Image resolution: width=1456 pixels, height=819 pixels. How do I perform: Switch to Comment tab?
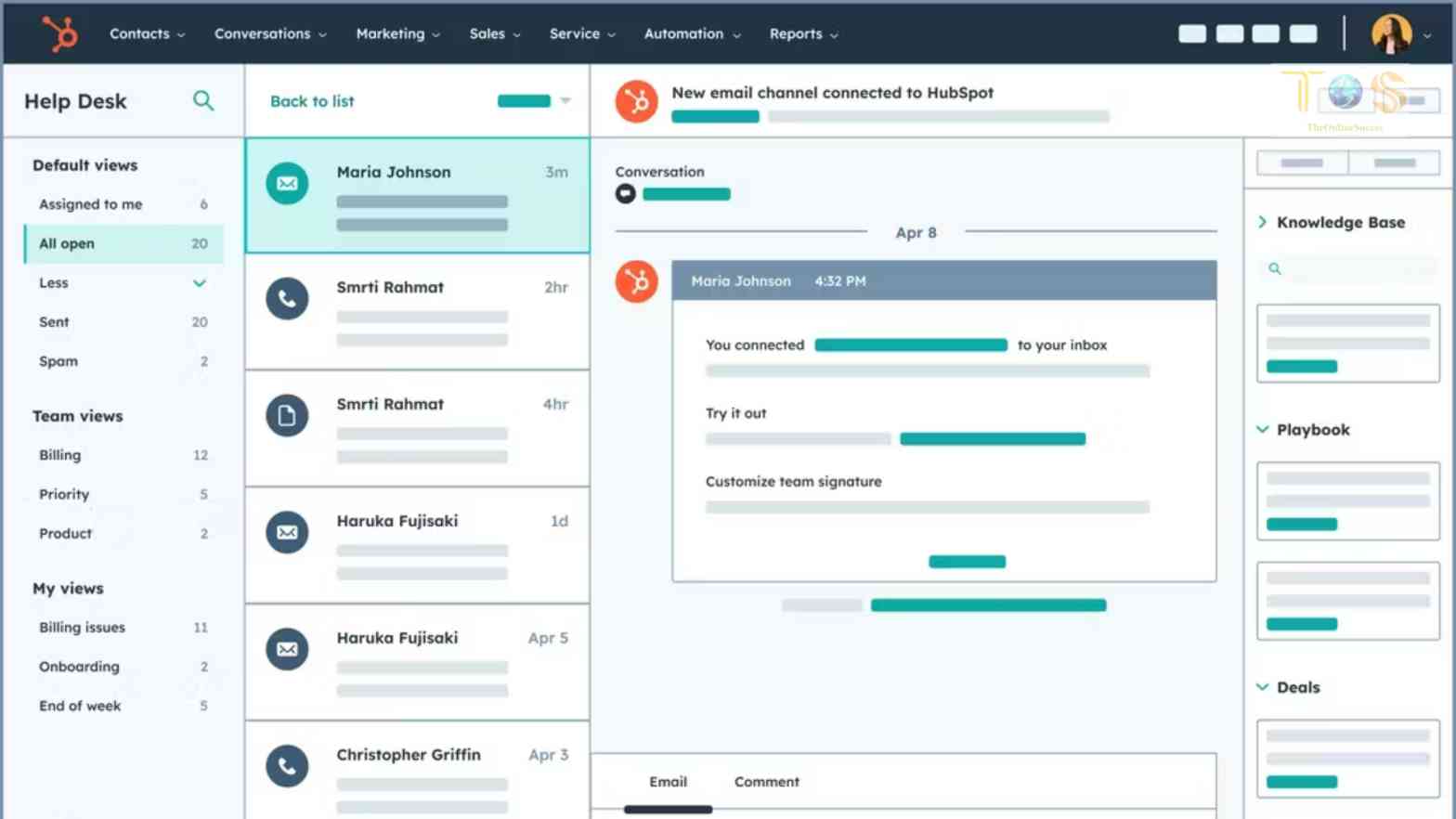[x=767, y=782]
